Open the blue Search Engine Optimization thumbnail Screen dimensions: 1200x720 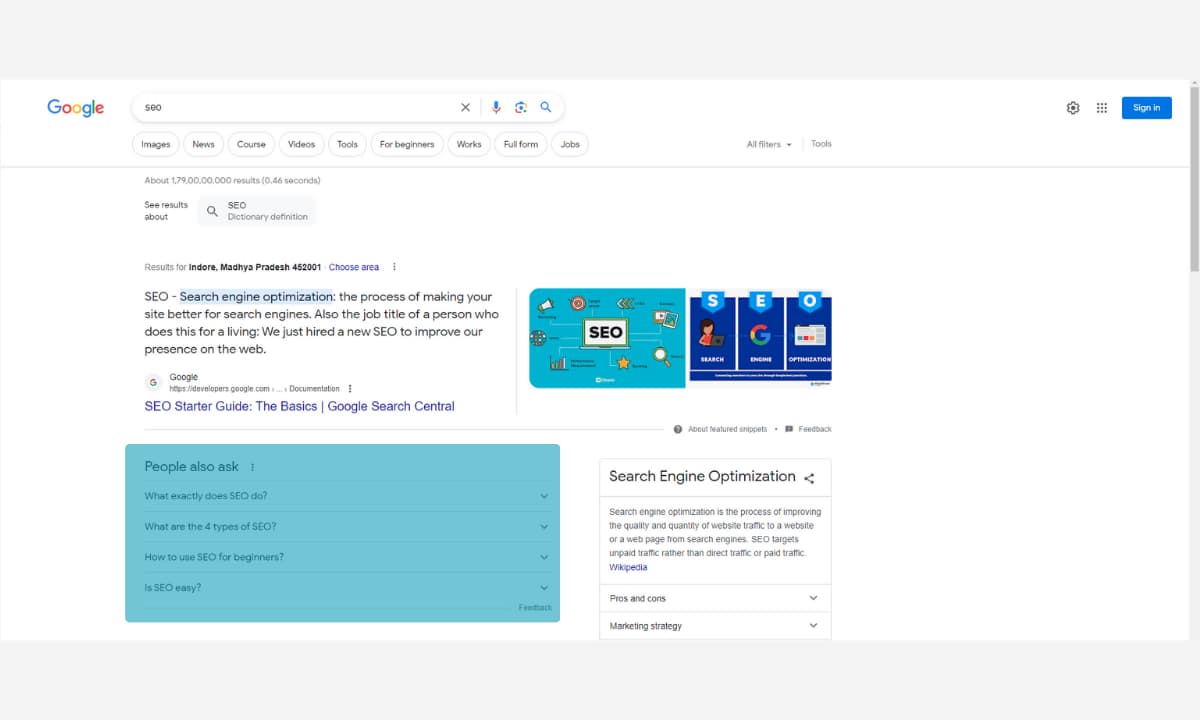(760, 338)
